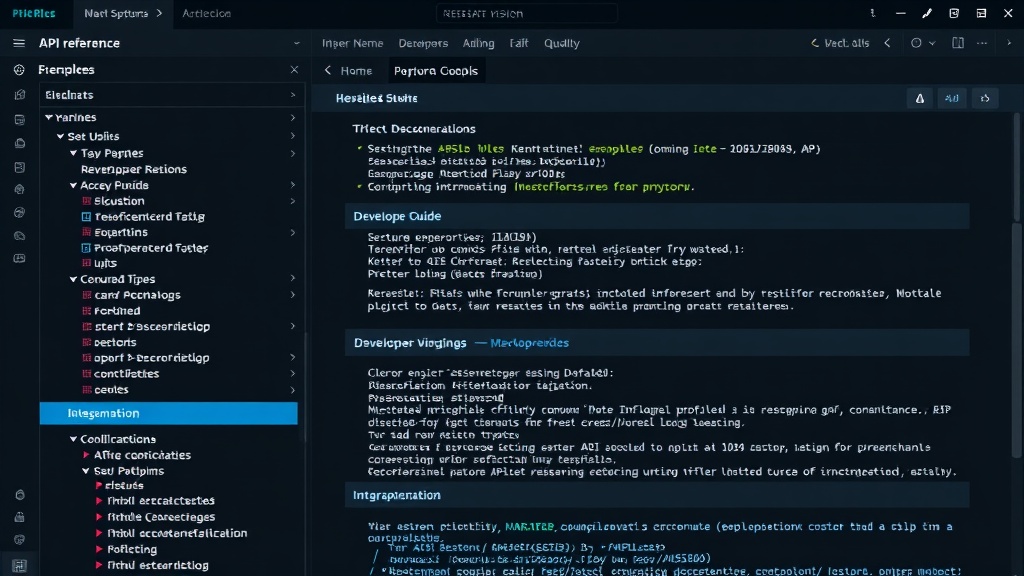Image resolution: width=1024 pixels, height=576 pixels.
Task: Collapse the Tay Parnes tree node
Action: (x=73, y=153)
